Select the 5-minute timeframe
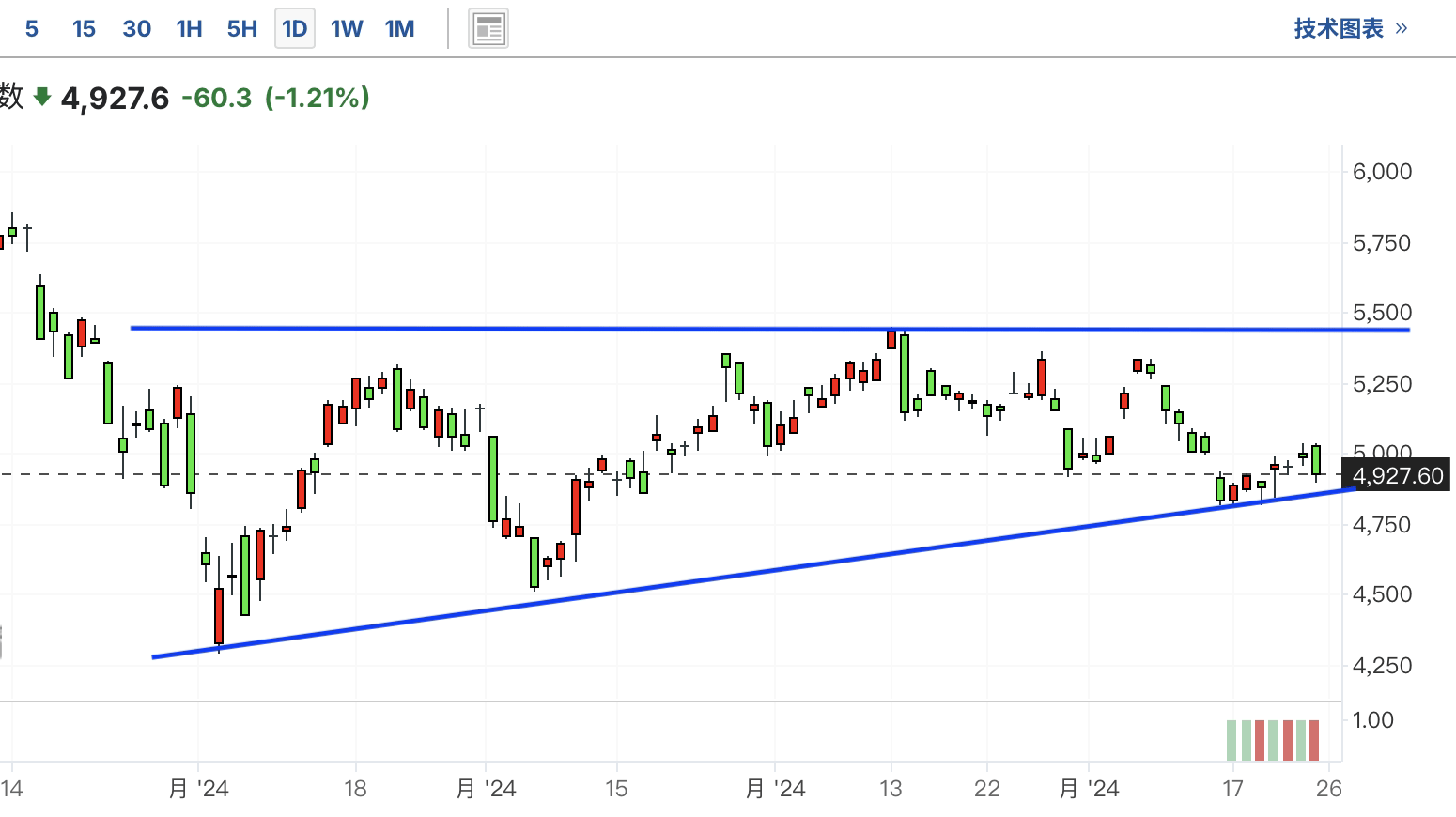The image size is (1456, 817). click(32, 29)
